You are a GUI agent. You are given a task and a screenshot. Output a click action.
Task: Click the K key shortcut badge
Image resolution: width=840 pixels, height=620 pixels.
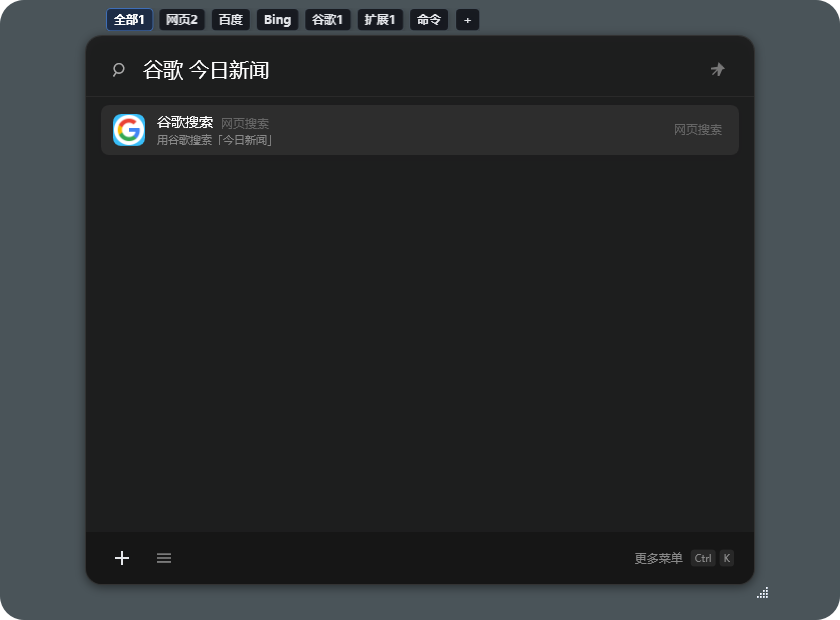tap(727, 558)
